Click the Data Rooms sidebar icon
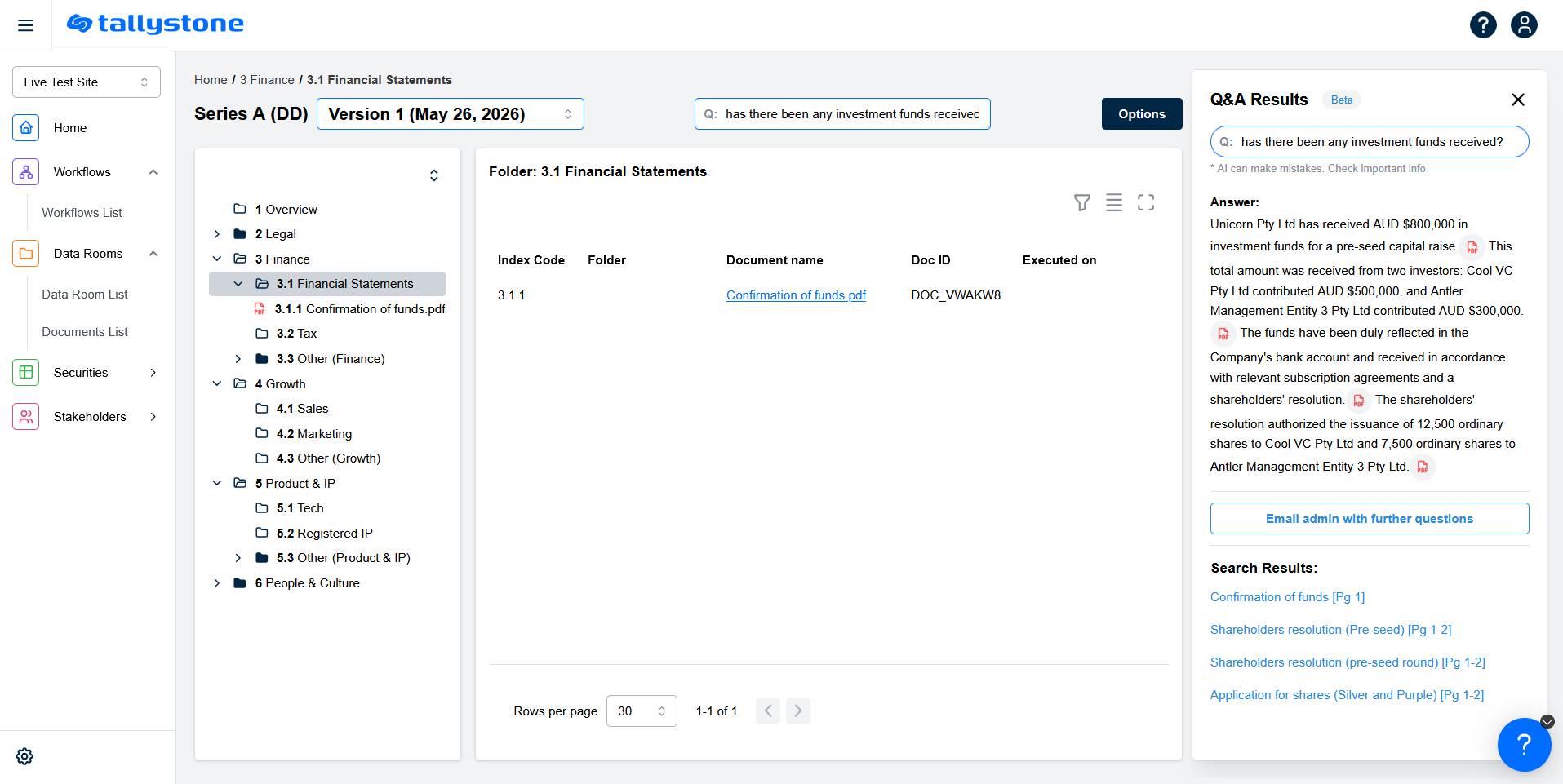This screenshot has height=784, width=1563. (x=26, y=254)
